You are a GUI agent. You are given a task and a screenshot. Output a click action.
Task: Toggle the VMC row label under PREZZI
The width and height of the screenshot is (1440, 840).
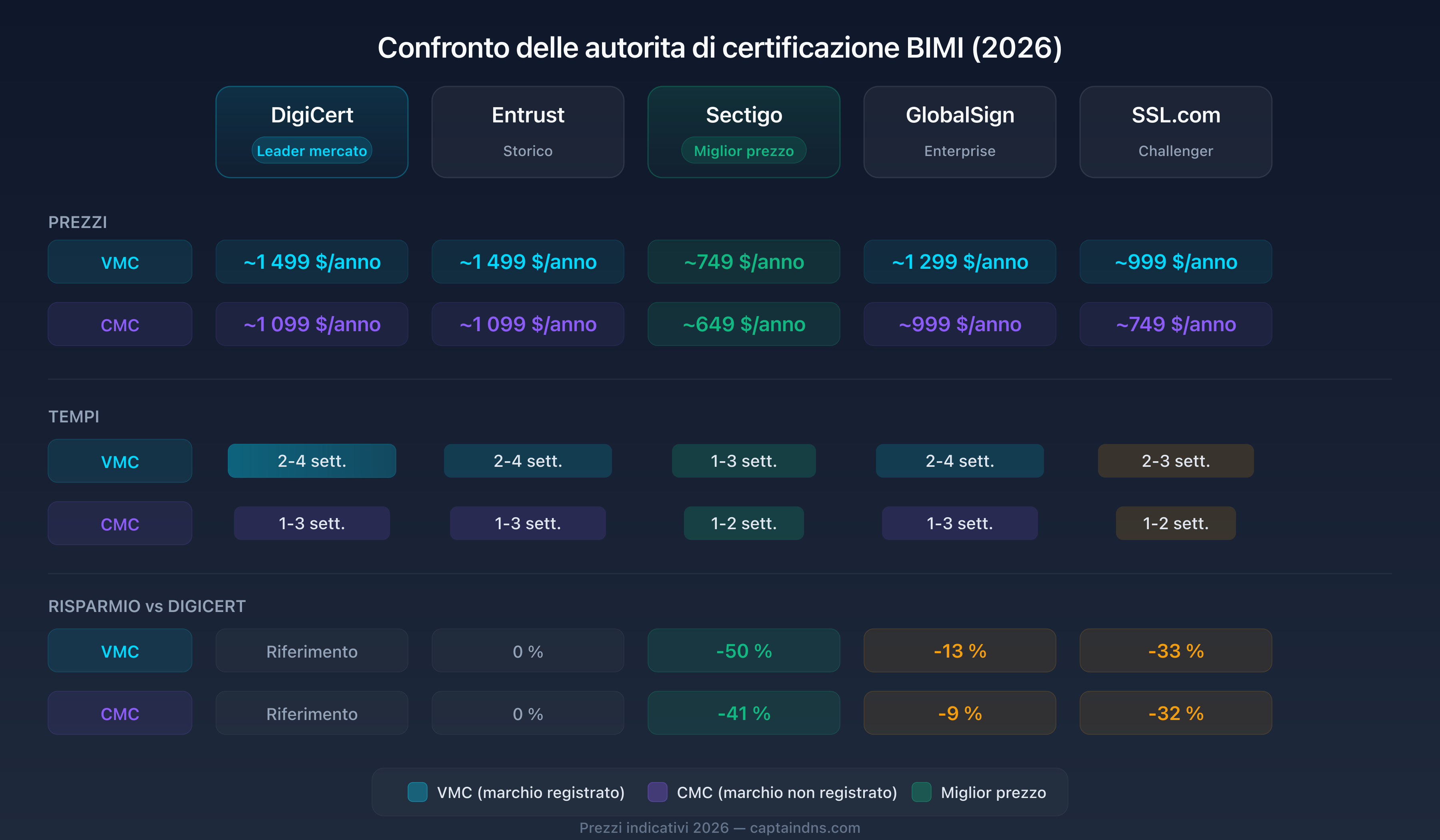(x=120, y=262)
